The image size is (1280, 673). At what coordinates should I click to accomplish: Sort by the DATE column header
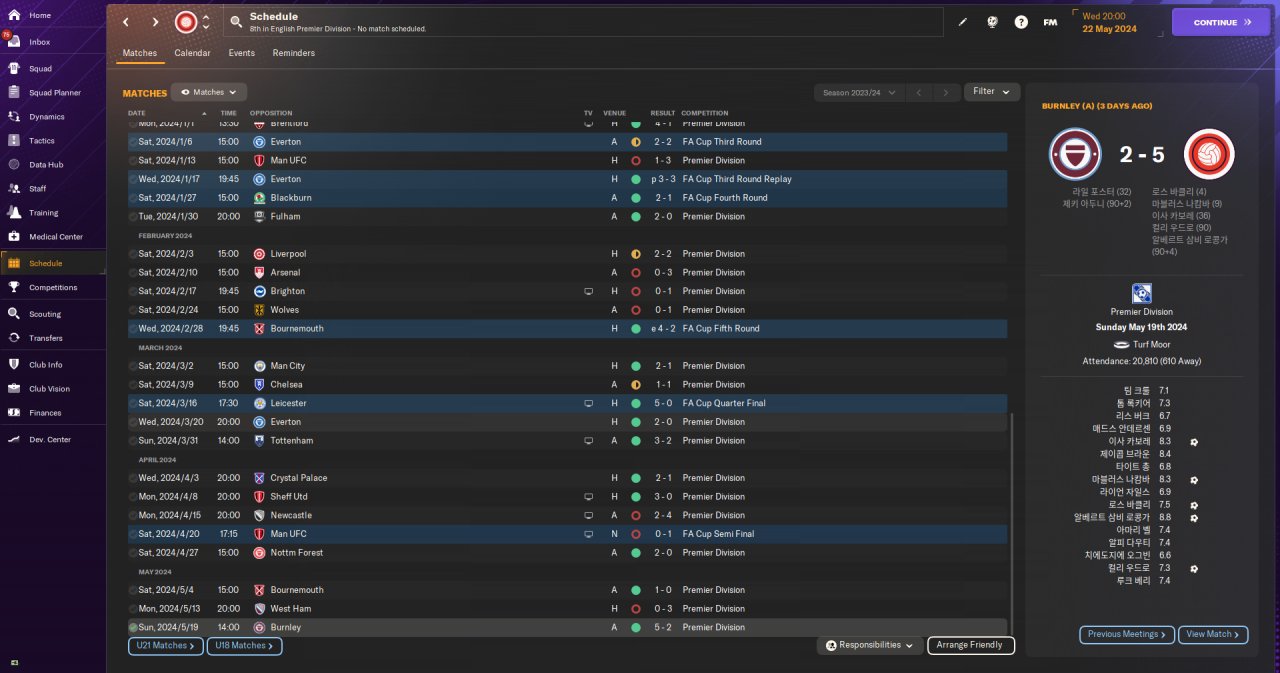pyautogui.click(x=137, y=113)
